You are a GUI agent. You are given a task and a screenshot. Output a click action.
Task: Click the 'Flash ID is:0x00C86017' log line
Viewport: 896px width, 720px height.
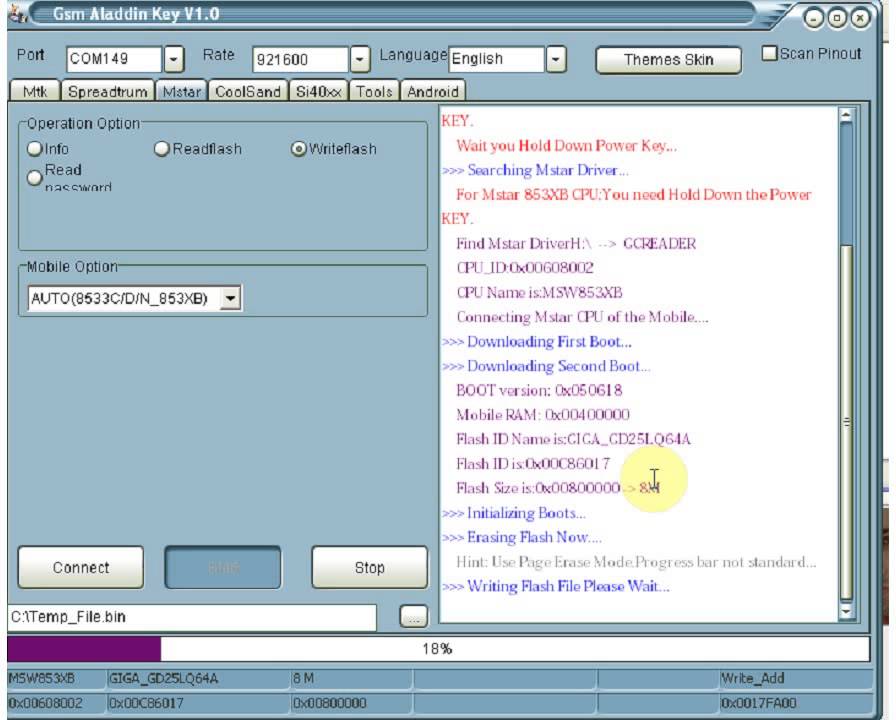pyautogui.click(x=533, y=464)
